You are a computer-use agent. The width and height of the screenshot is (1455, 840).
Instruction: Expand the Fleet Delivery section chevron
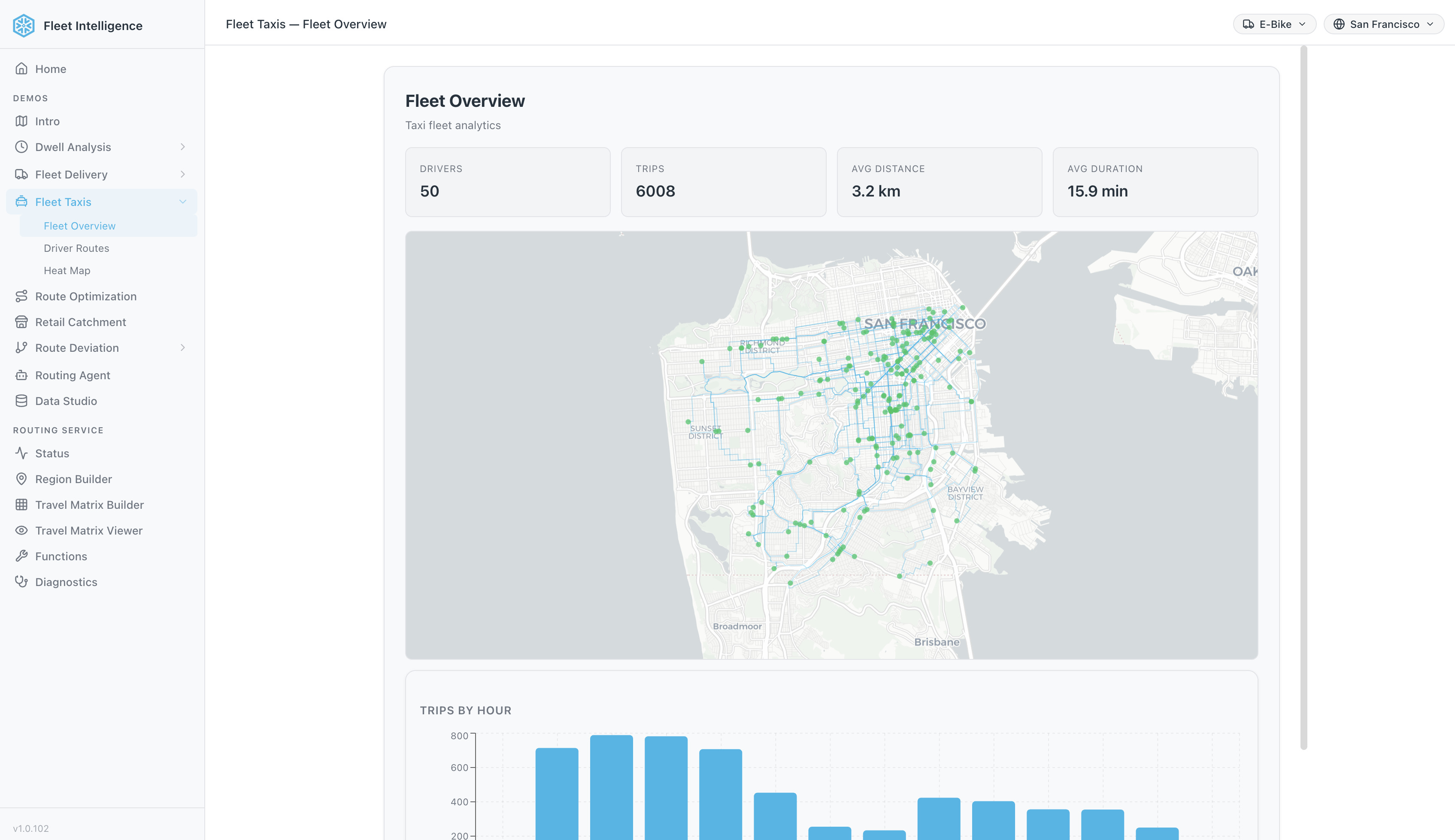point(182,174)
